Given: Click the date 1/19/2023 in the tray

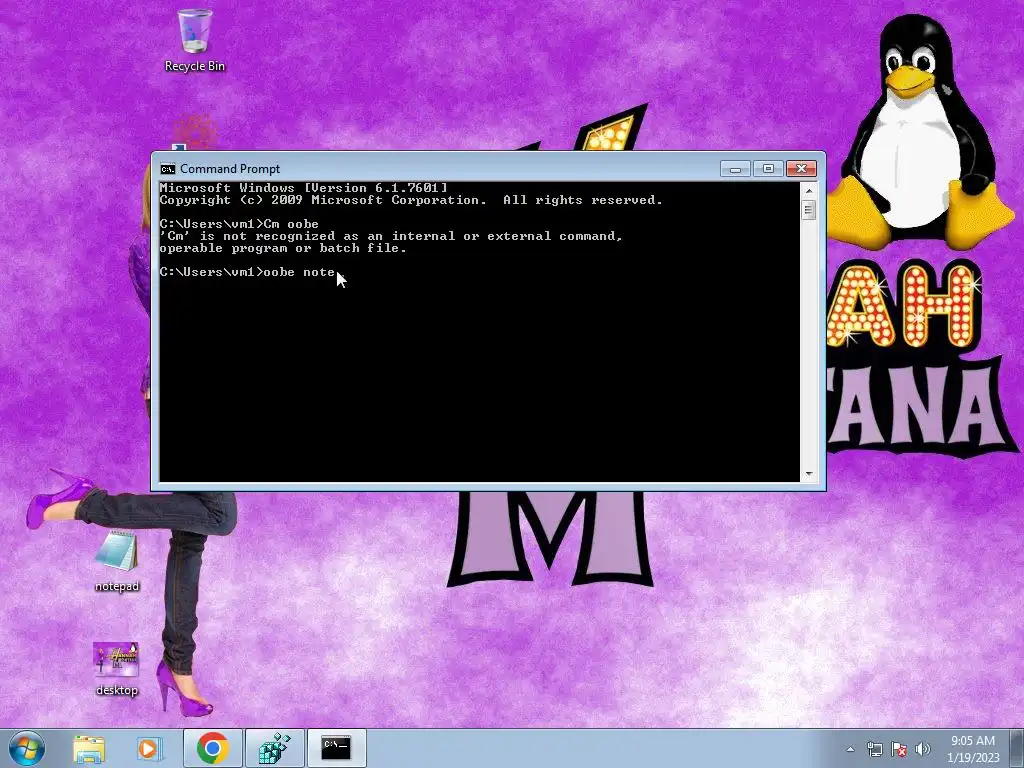Looking at the screenshot, I should [972, 758].
